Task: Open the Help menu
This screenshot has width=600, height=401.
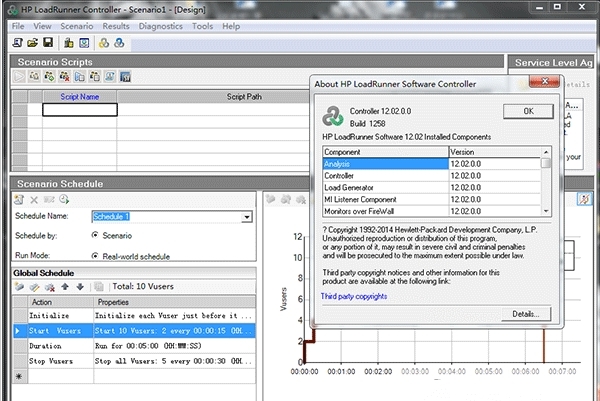Action: coord(231,26)
